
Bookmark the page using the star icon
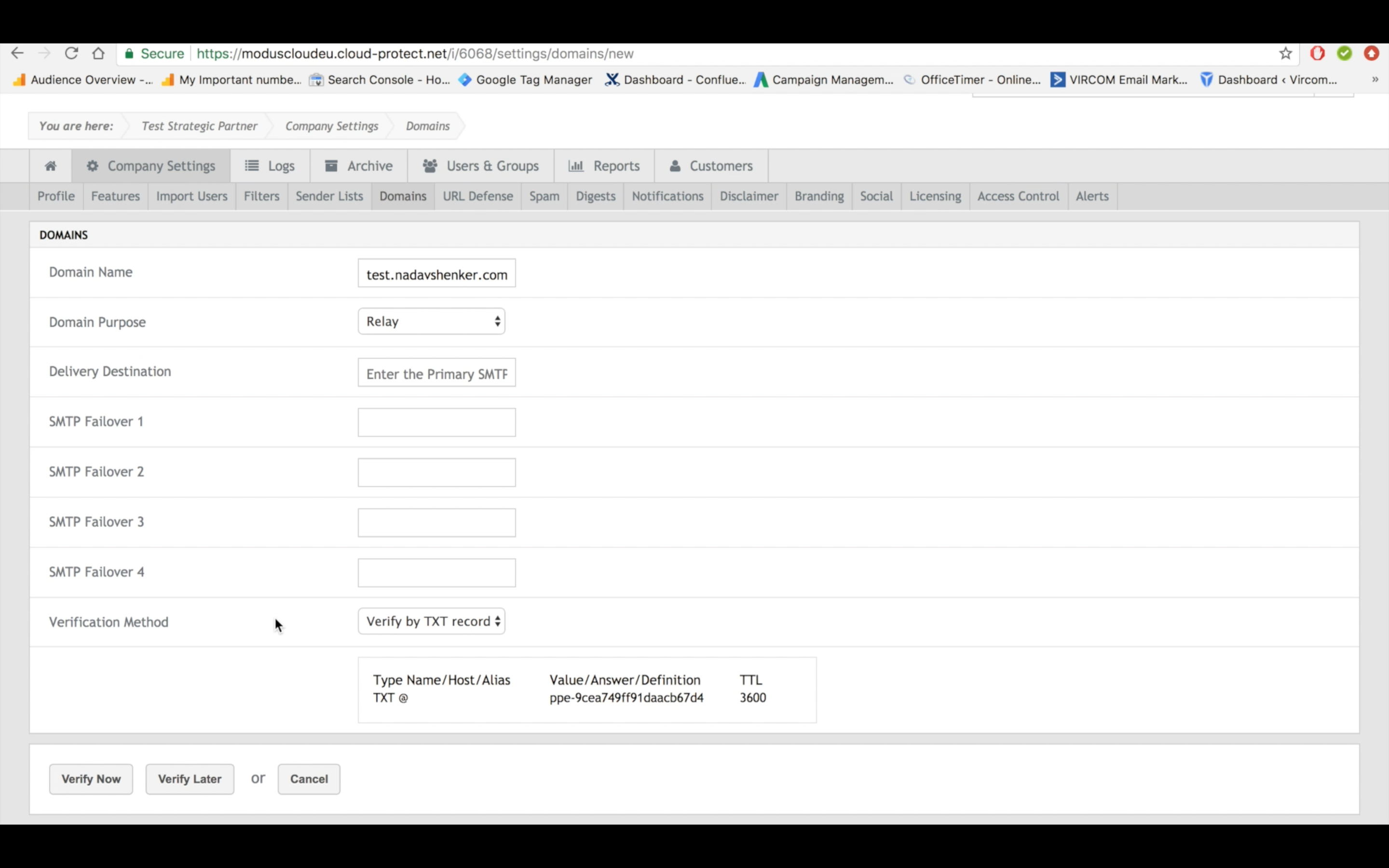[1285, 54]
